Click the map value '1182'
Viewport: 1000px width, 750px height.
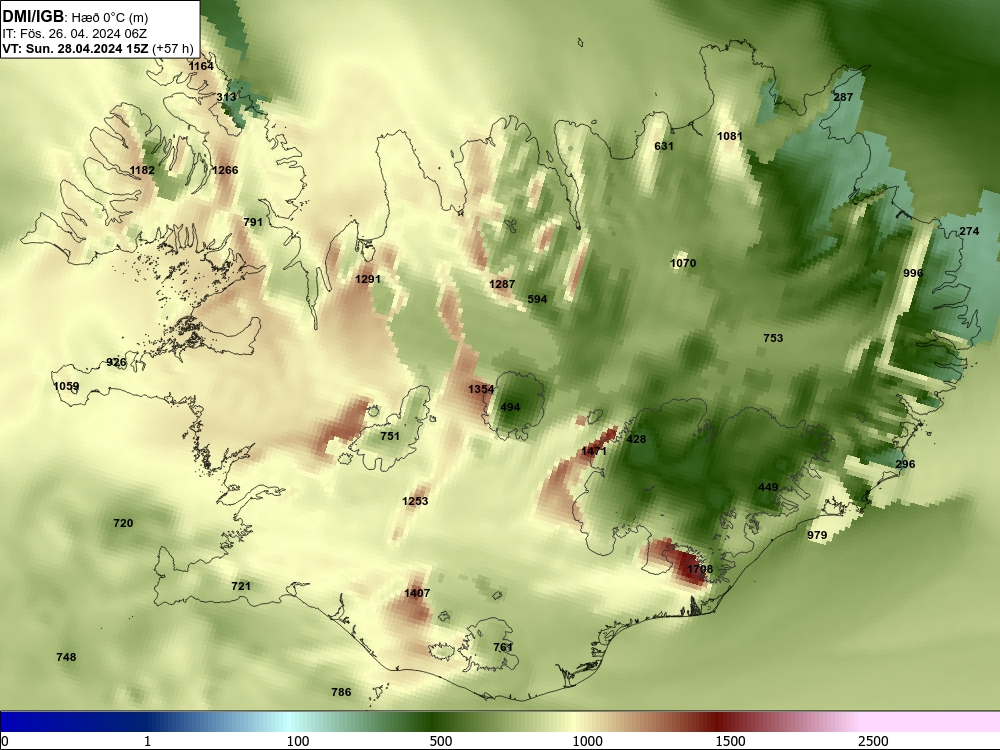(x=142, y=170)
